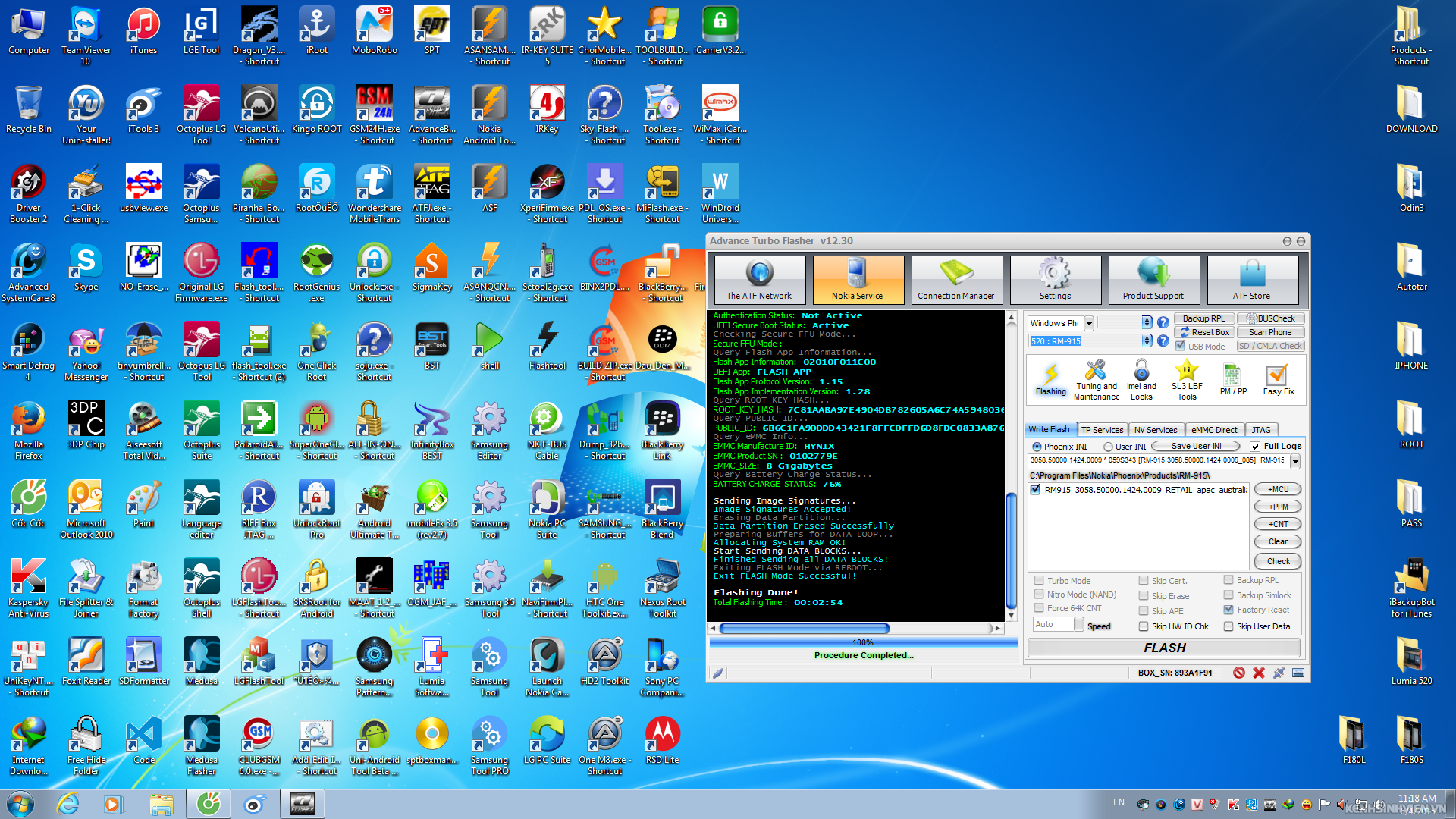This screenshot has width=1456, height=819.
Task: Open SL3 LBF Tools star icon
Action: tap(1187, 379)
